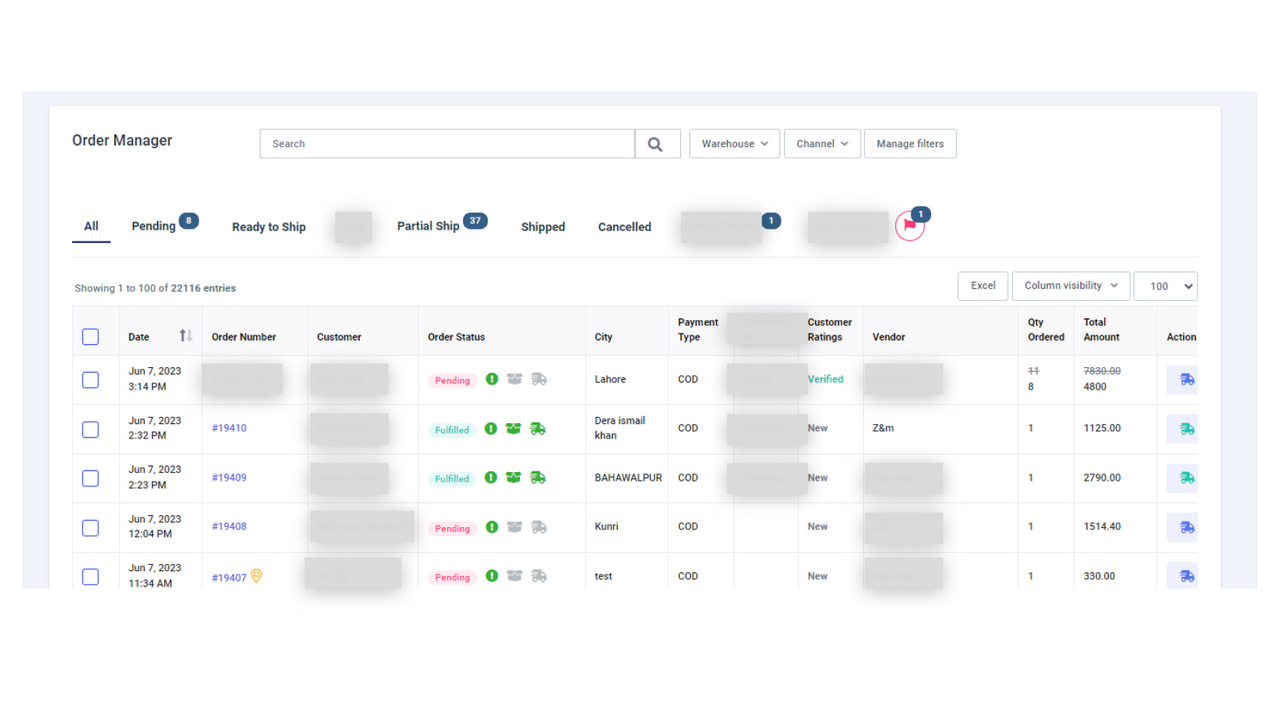This screenshot has width=1280, height=720.
Task: Open the Channel dropdown
Action: tap(822, 143)
